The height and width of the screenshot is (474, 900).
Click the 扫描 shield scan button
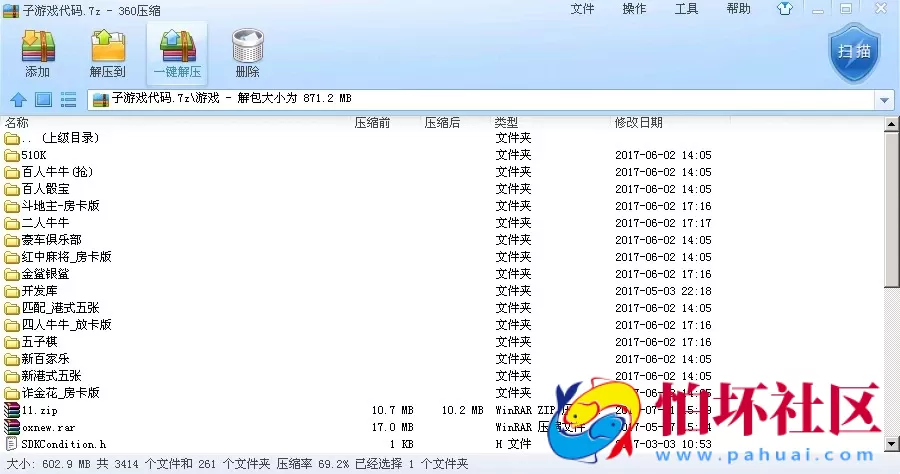coord(854,53)
